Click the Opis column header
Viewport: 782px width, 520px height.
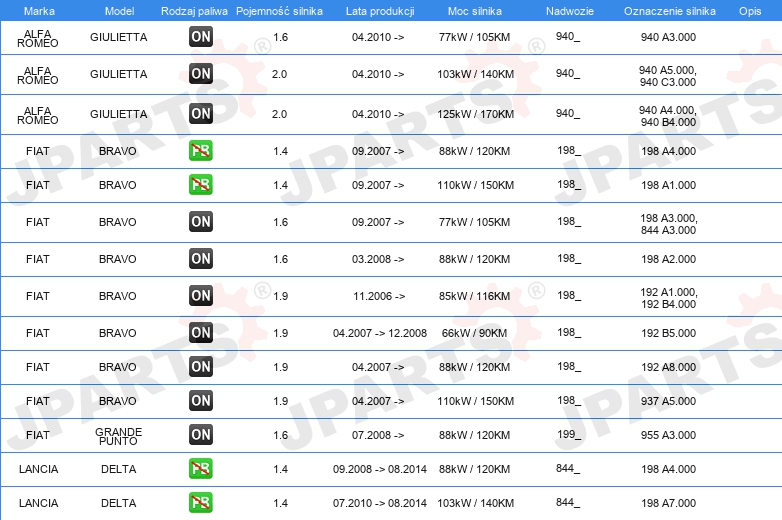(750, 11)
